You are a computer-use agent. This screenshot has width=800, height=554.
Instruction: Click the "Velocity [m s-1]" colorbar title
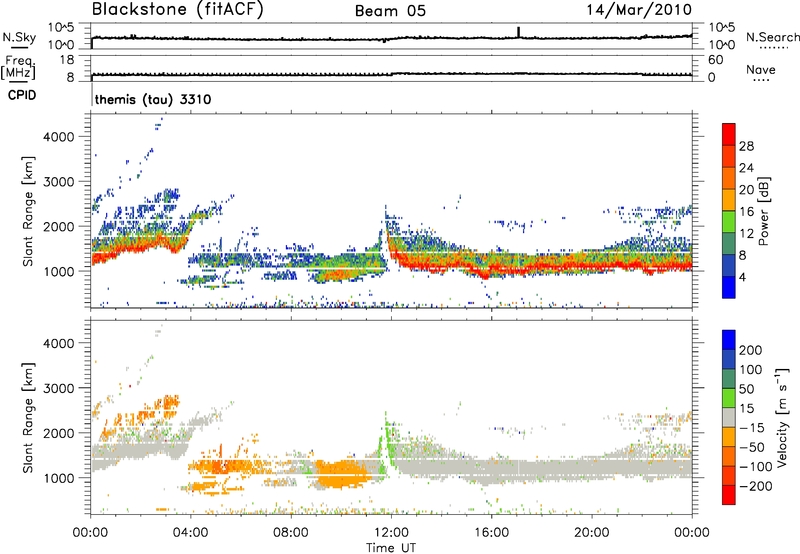(783, 417)
